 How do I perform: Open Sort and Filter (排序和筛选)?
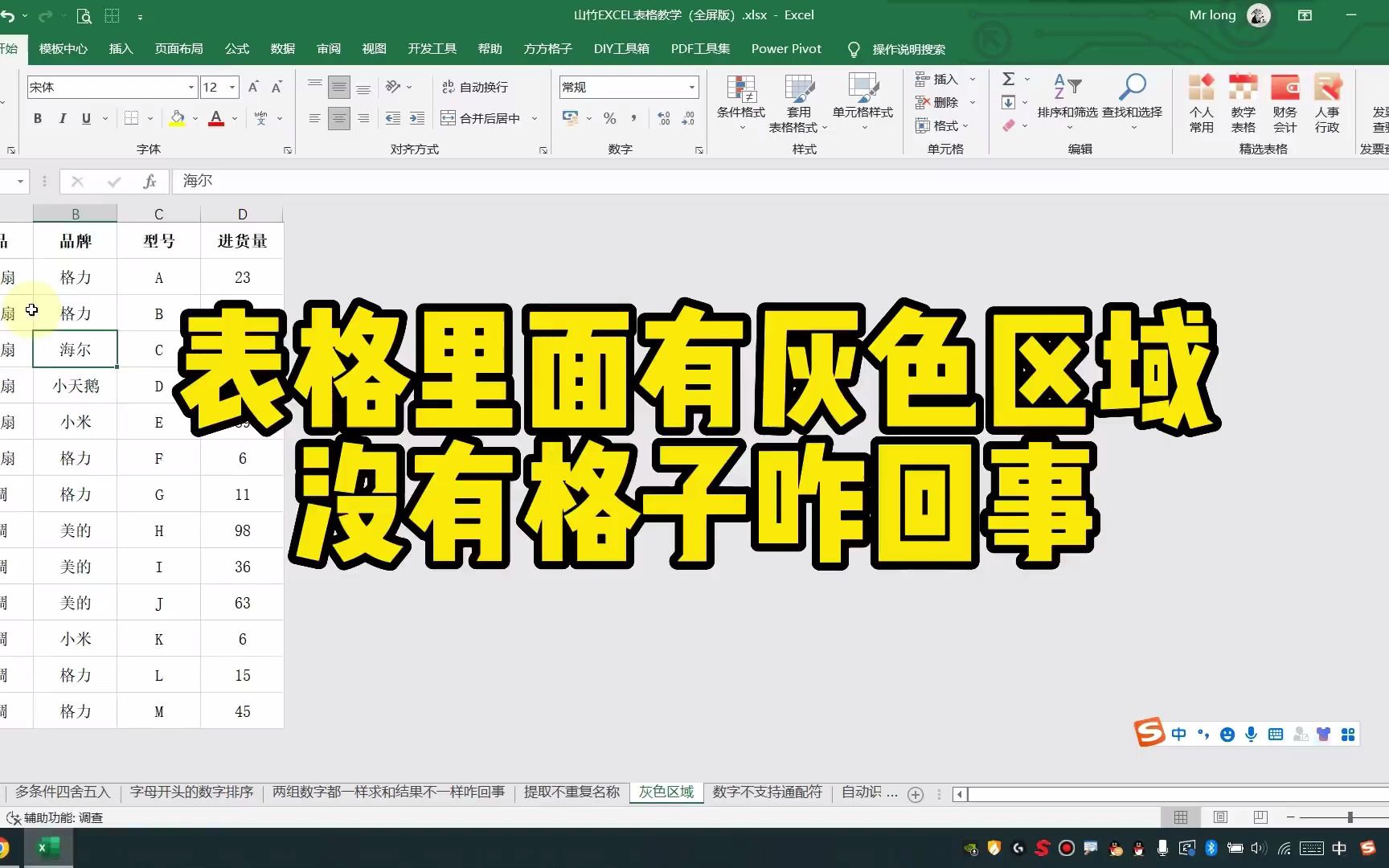1067,104
